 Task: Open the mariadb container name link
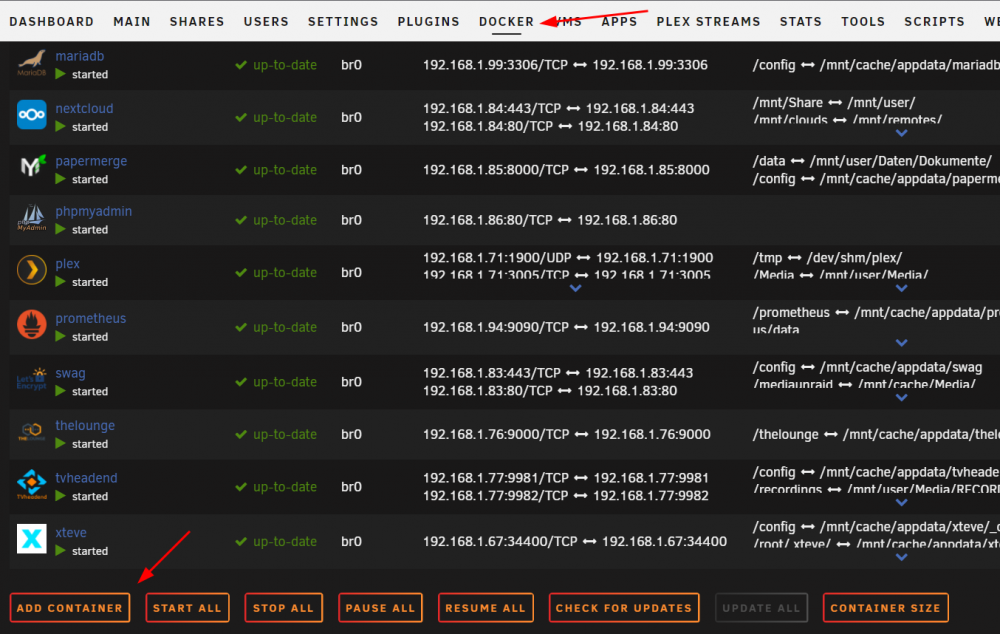80,56
